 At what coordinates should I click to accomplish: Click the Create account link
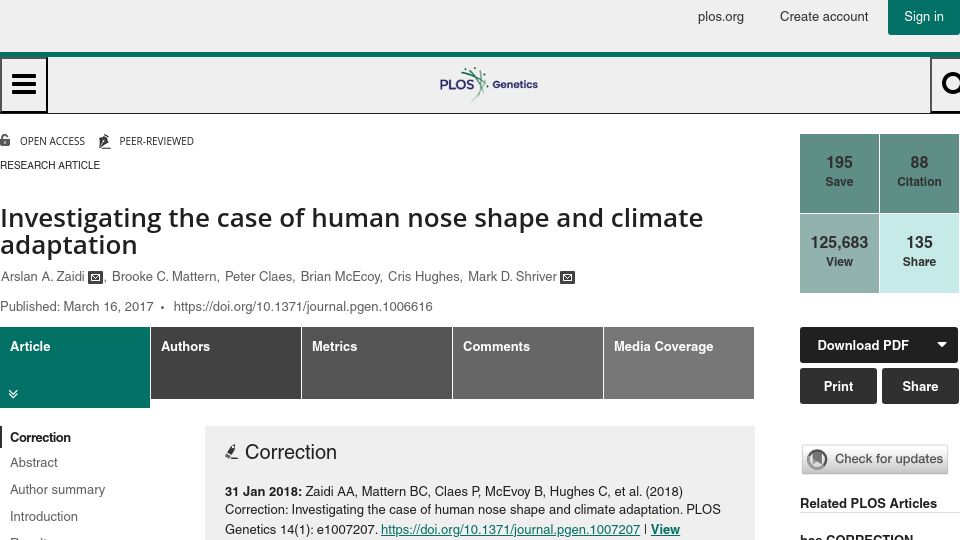[824, 17]
